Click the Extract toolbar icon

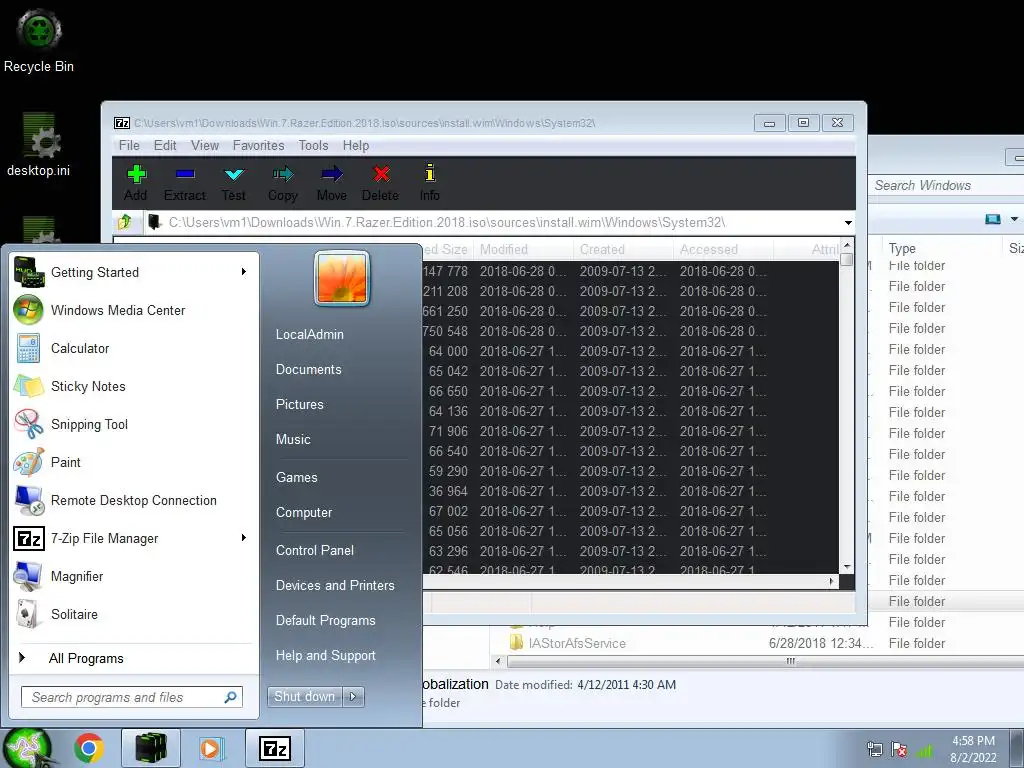(185, 184)
